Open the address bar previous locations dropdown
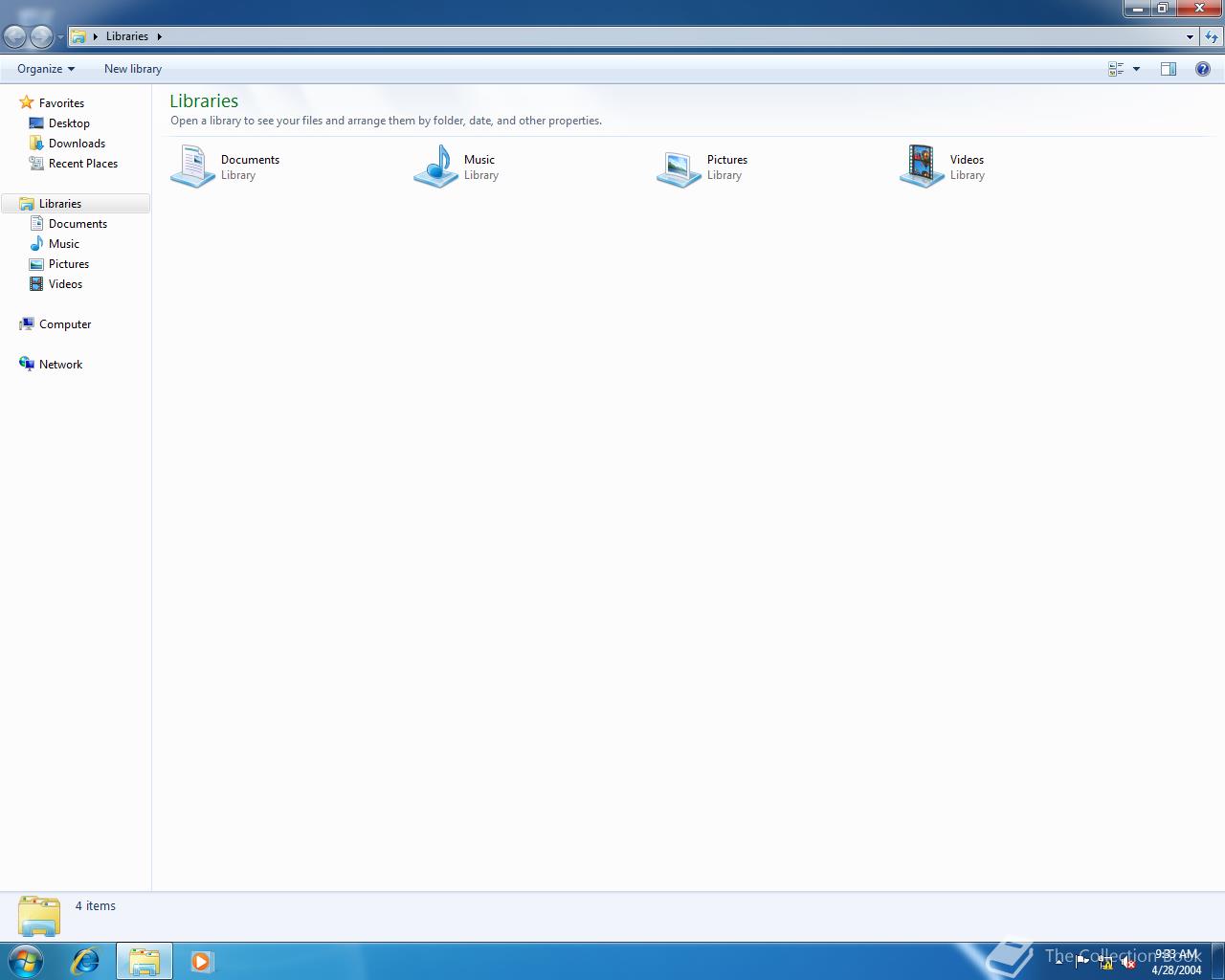This screenshot has height=980, width=1225. tap(1190, 37)
